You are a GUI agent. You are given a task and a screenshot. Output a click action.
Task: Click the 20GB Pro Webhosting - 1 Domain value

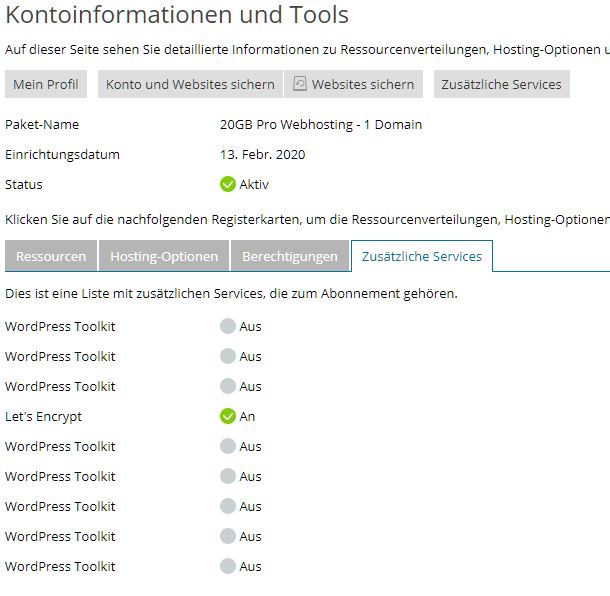point(321,124)
